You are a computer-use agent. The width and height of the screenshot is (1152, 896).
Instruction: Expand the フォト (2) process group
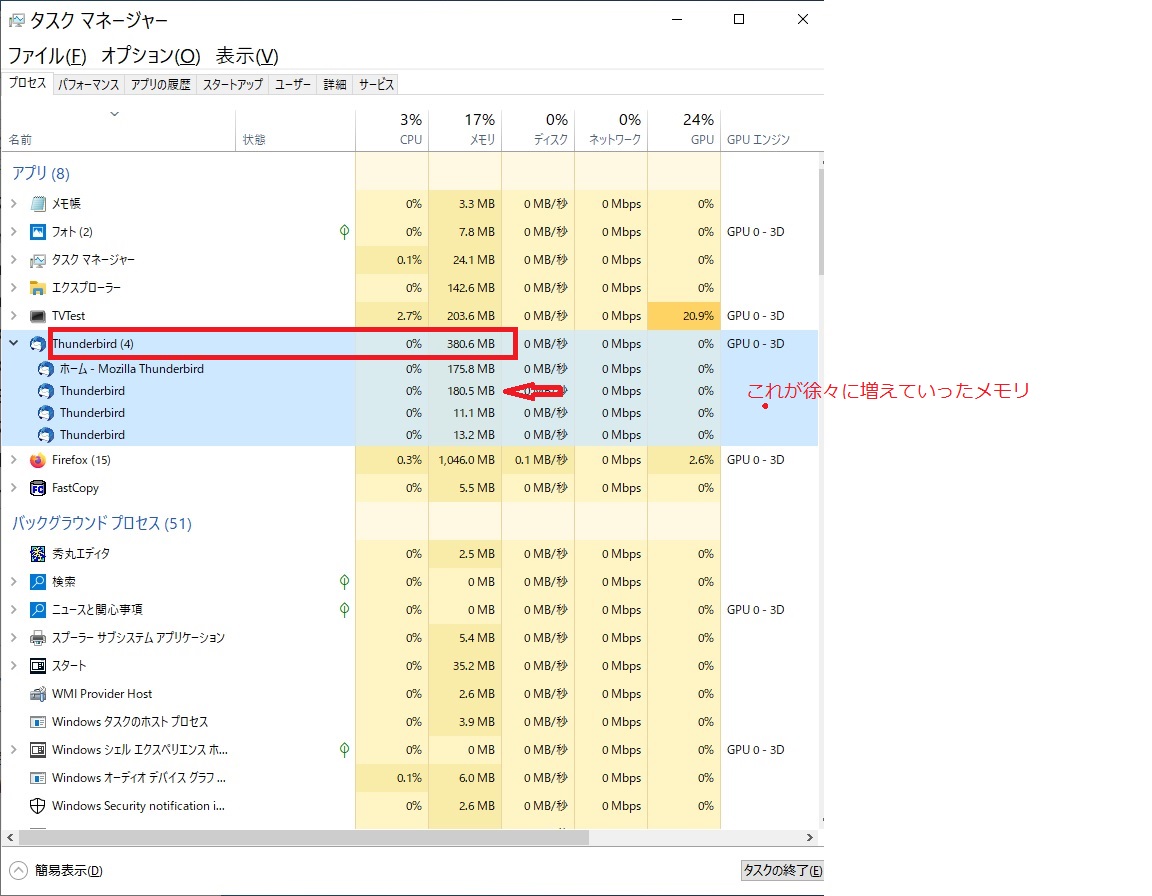click(14, 232)
